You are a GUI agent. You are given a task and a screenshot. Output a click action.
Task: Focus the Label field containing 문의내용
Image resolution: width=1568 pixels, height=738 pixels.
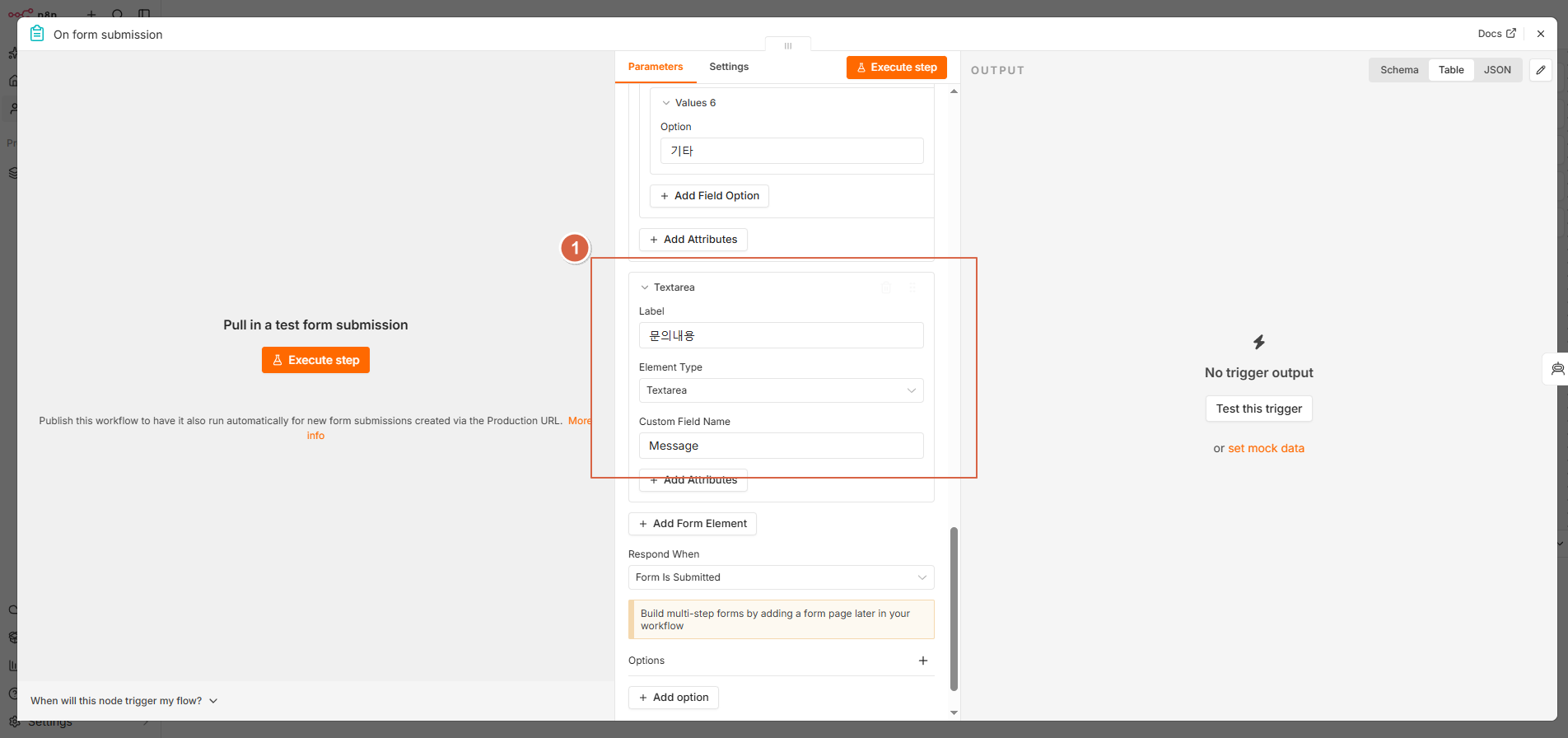click(x=781, y=335)
